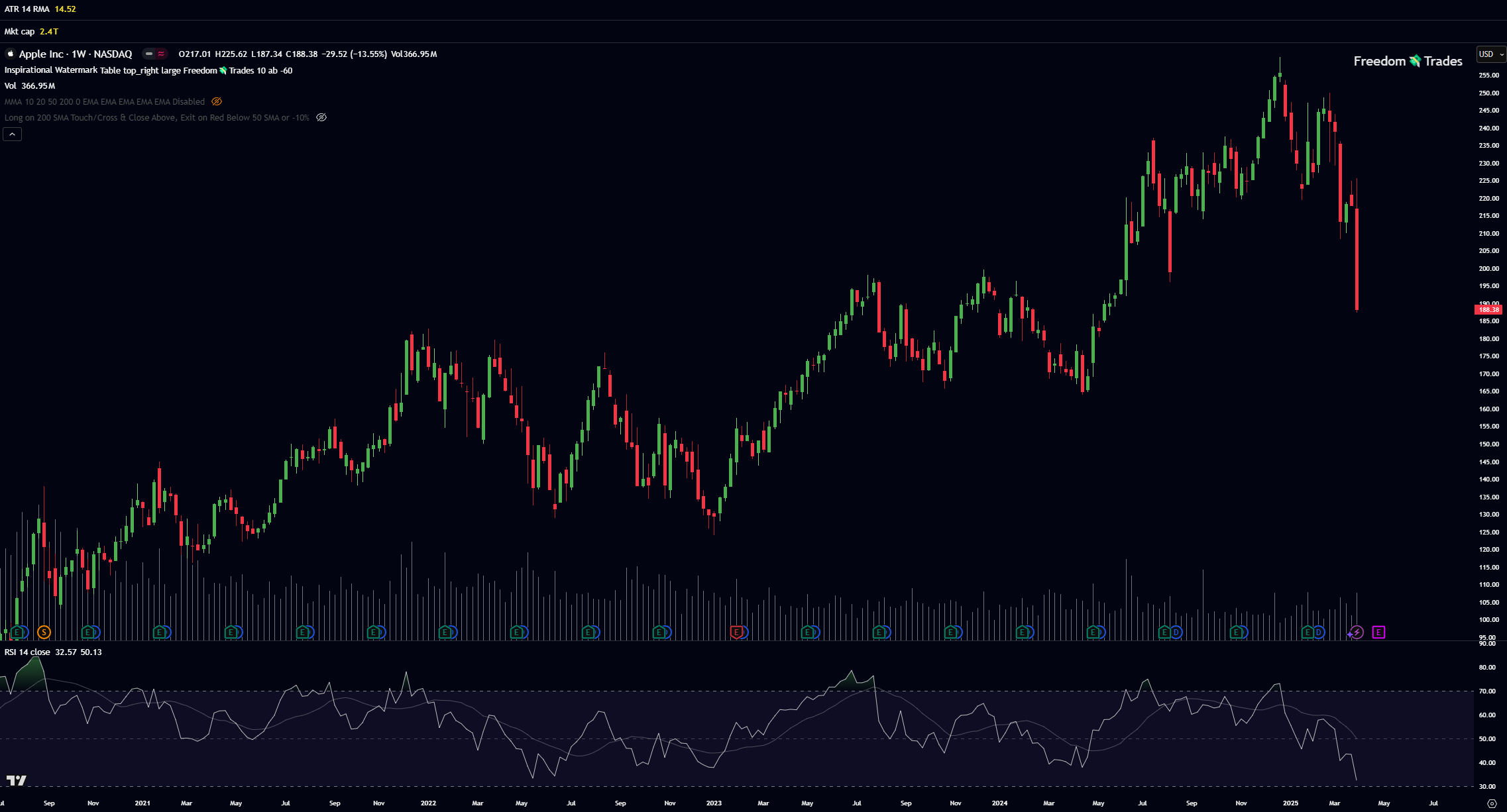
Task: Show the hidden MMA indicator via orange eye
Action: pyautogui.click(x=217, y=101)
